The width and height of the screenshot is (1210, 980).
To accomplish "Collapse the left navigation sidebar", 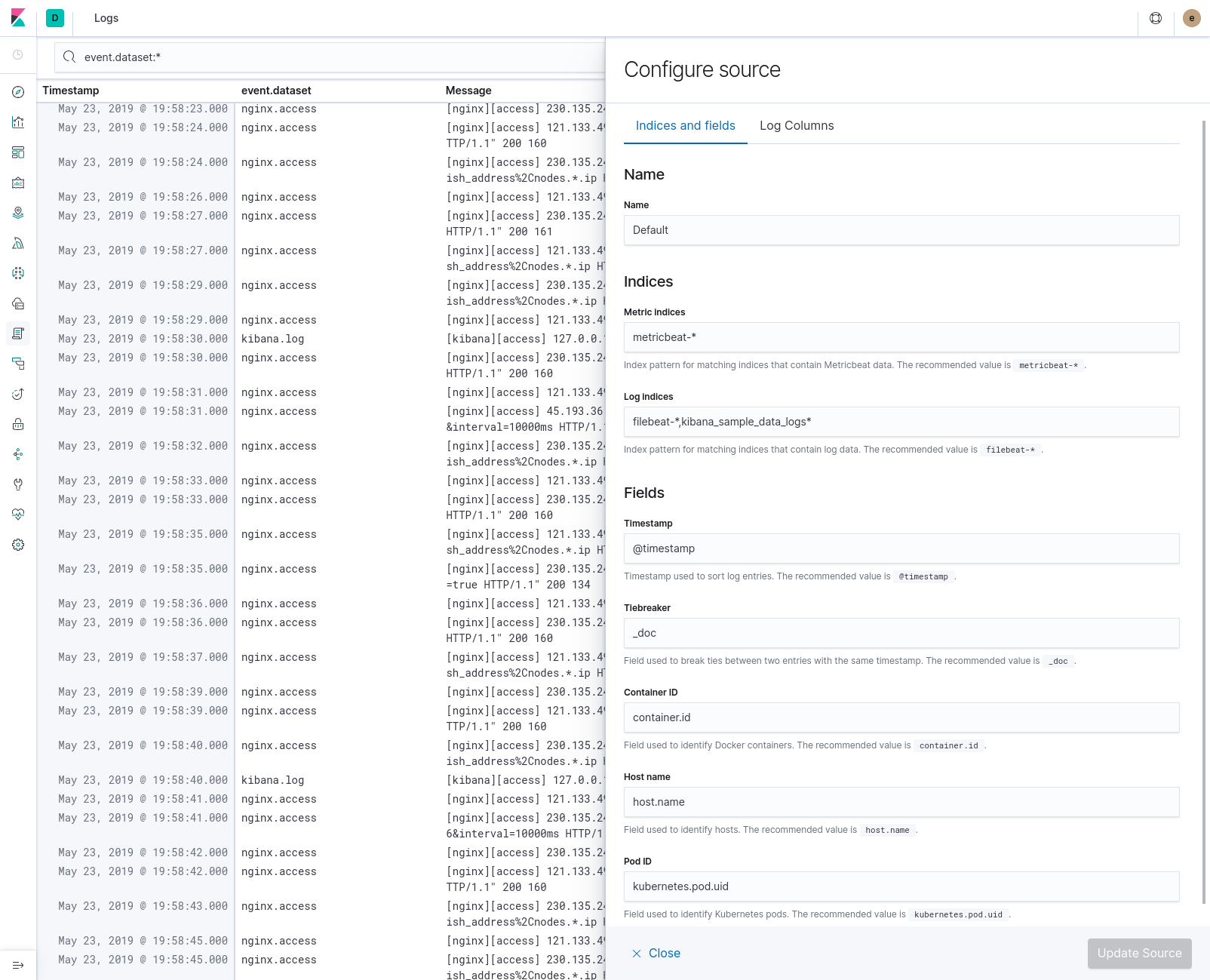I will (x=17, y=965).
